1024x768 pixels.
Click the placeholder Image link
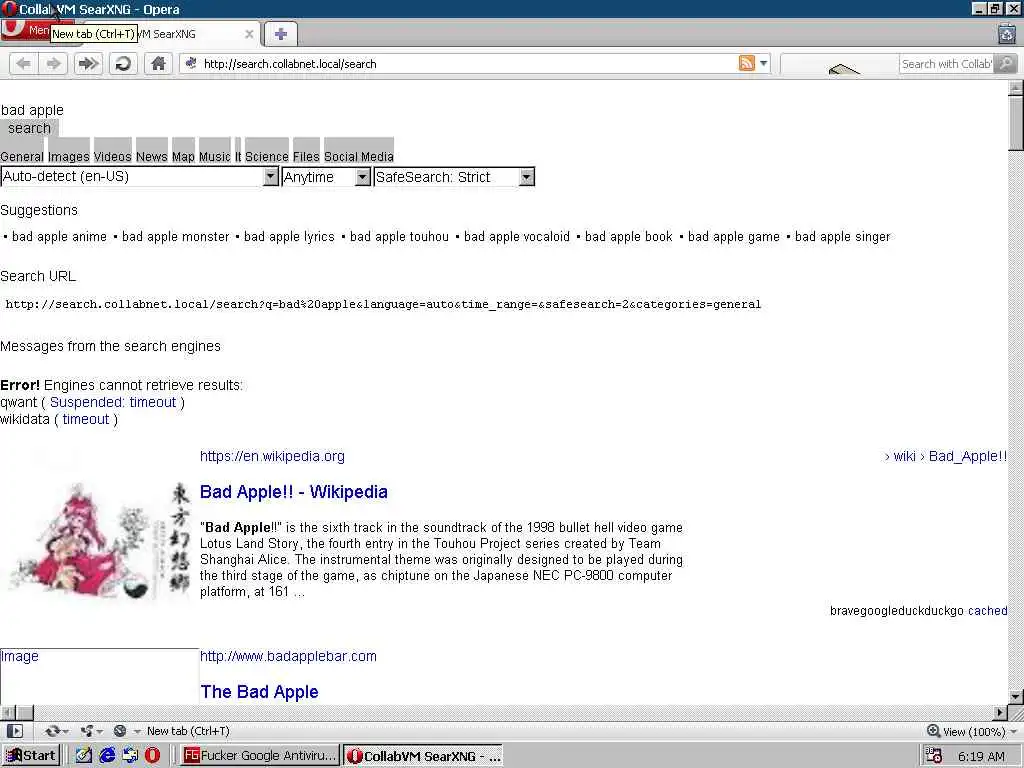click(20, 656)
